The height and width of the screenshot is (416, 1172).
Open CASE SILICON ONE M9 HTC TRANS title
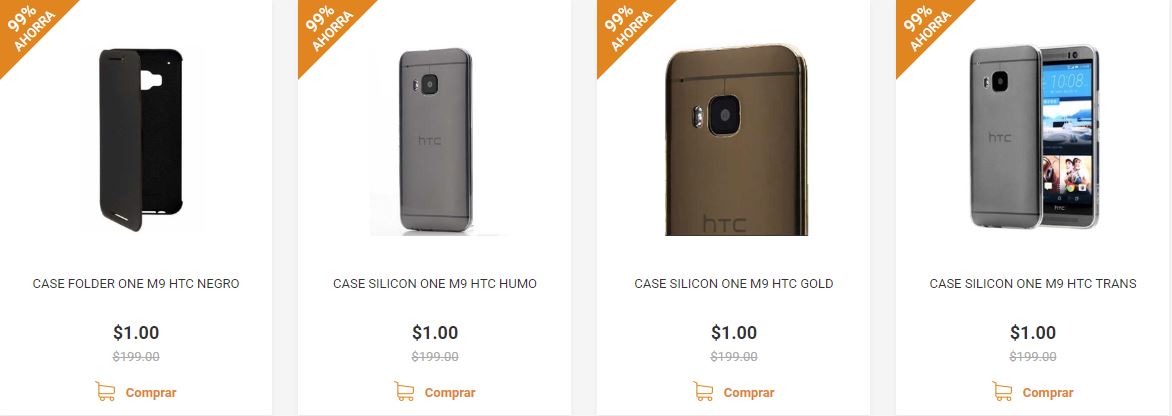click(1033, 284)
